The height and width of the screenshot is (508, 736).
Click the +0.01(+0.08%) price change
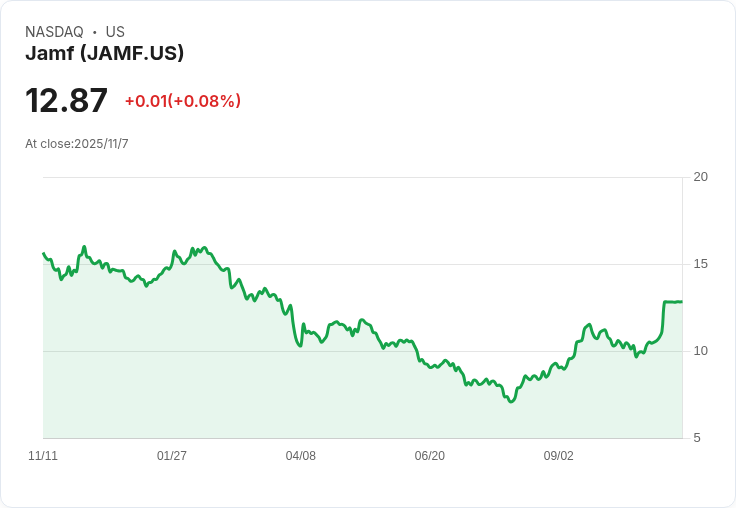pyautogui.click(x=183, y=101)
